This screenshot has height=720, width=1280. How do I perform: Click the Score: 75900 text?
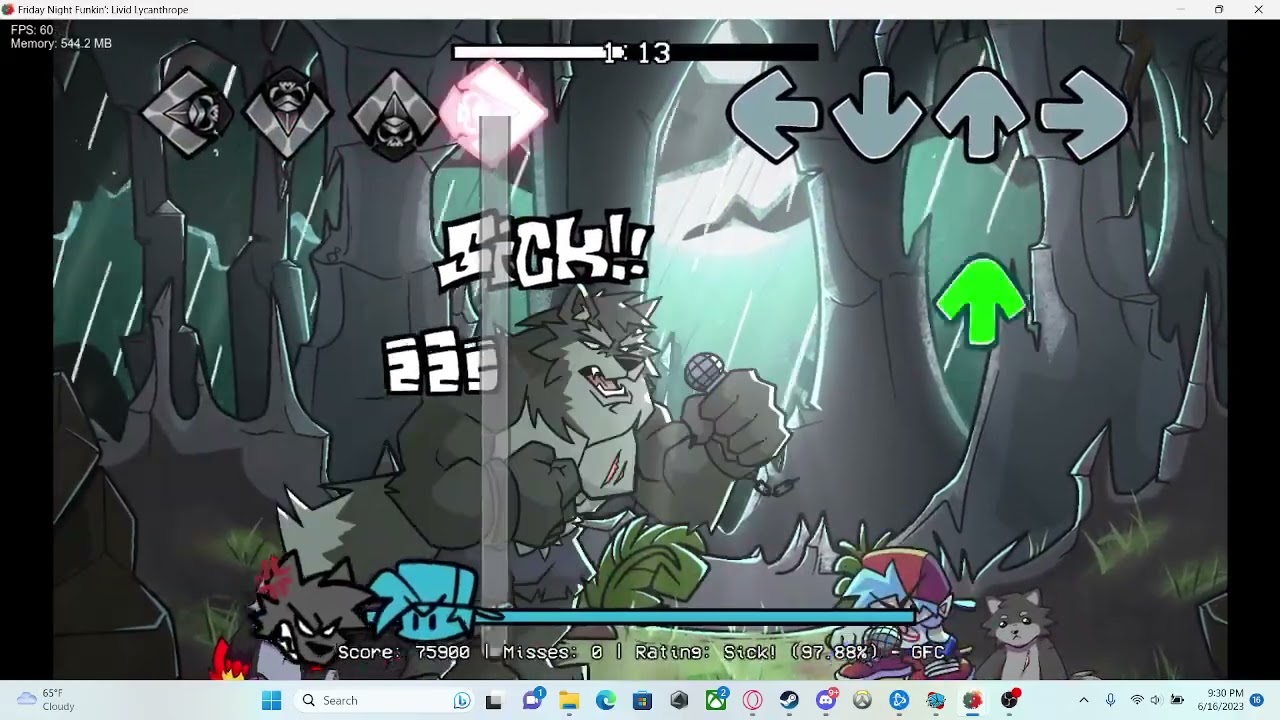click(x=404, y=652)
